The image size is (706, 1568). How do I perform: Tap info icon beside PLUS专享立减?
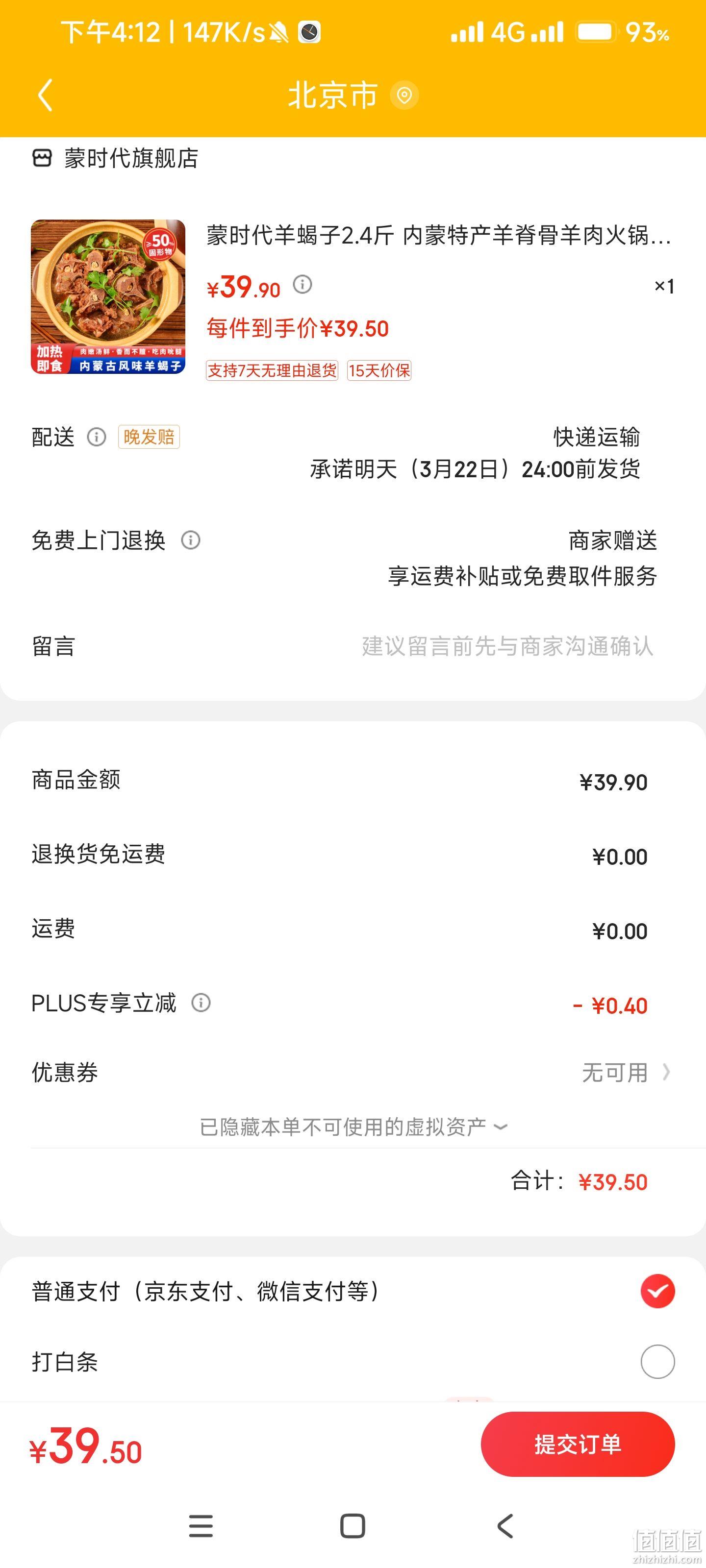click(201, 1003)
